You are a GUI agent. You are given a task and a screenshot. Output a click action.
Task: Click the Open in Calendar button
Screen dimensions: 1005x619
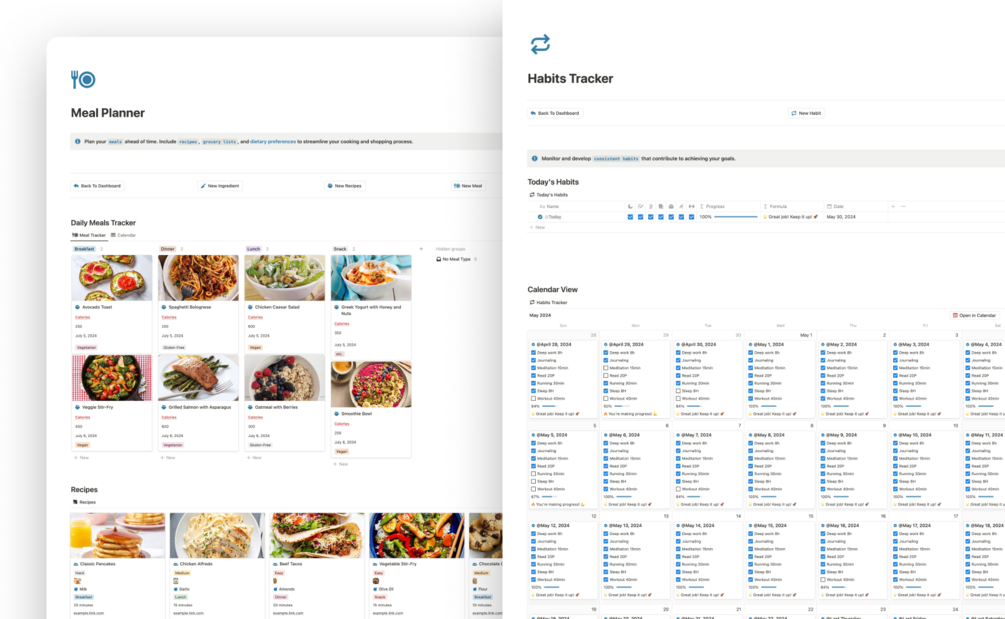pos(974,315)
